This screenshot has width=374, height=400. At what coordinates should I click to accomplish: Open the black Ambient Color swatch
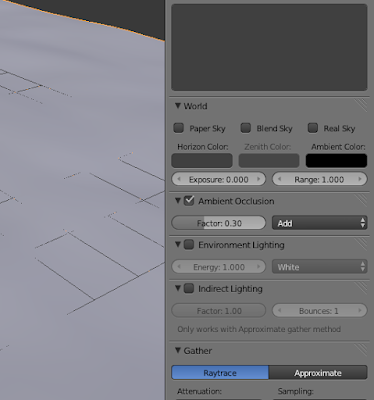[x=336, y=161]
